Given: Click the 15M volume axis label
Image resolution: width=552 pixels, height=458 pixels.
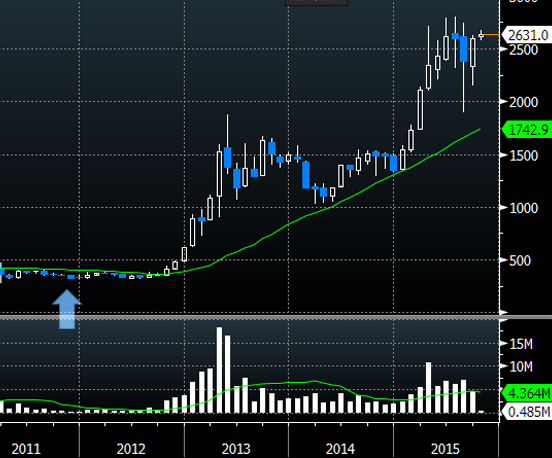Looking at the screenshot, I should pos(521,344).
